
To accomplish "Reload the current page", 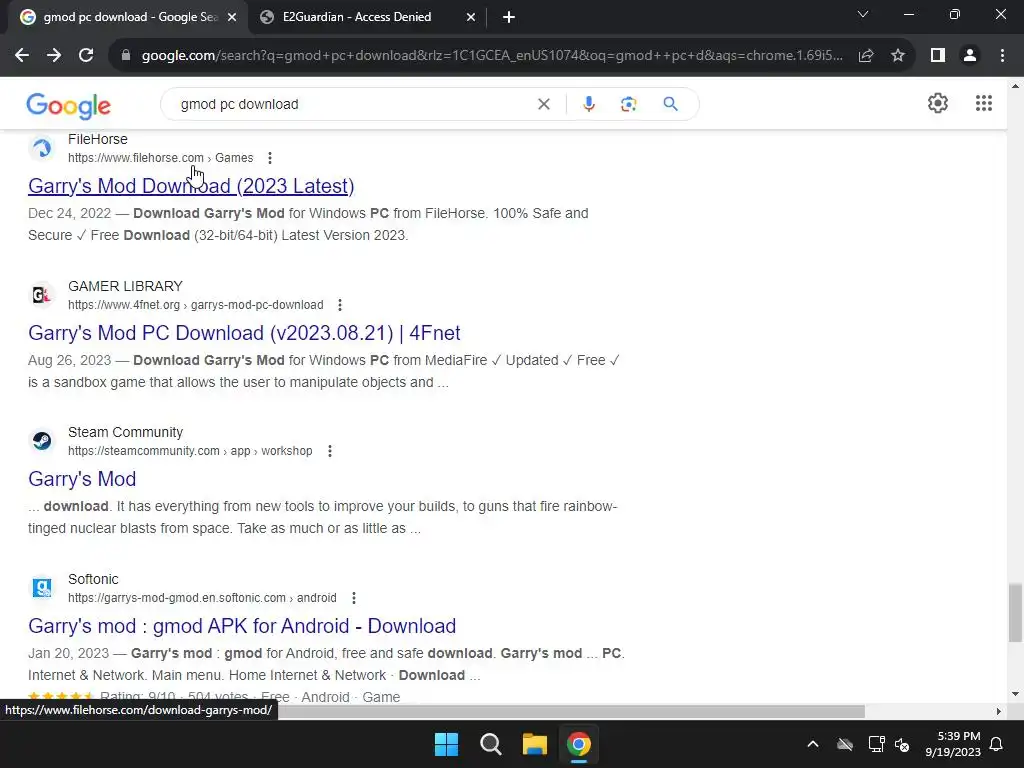I will 86,56.
